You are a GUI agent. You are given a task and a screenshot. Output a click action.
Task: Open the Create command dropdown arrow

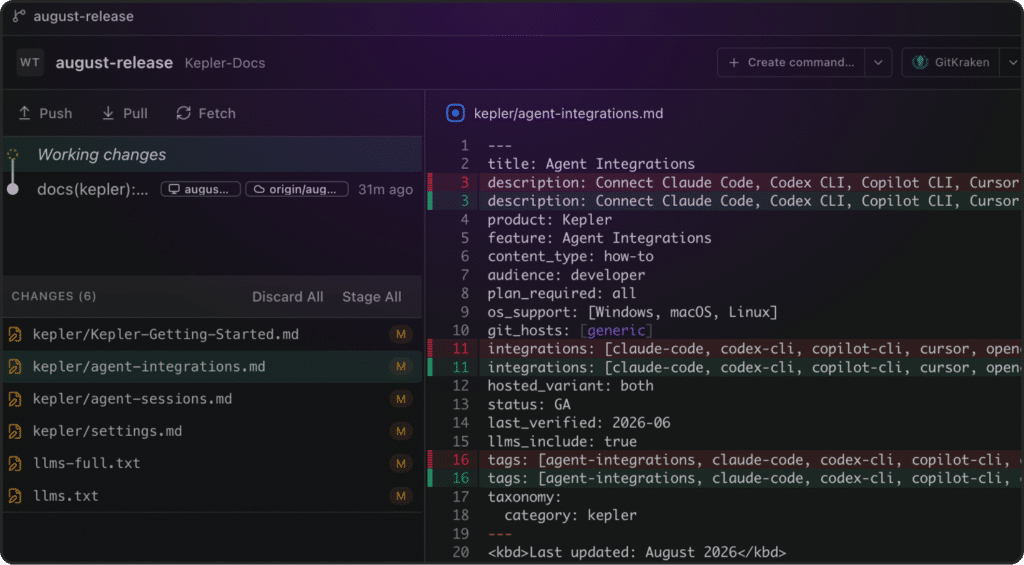pos(878,63)
